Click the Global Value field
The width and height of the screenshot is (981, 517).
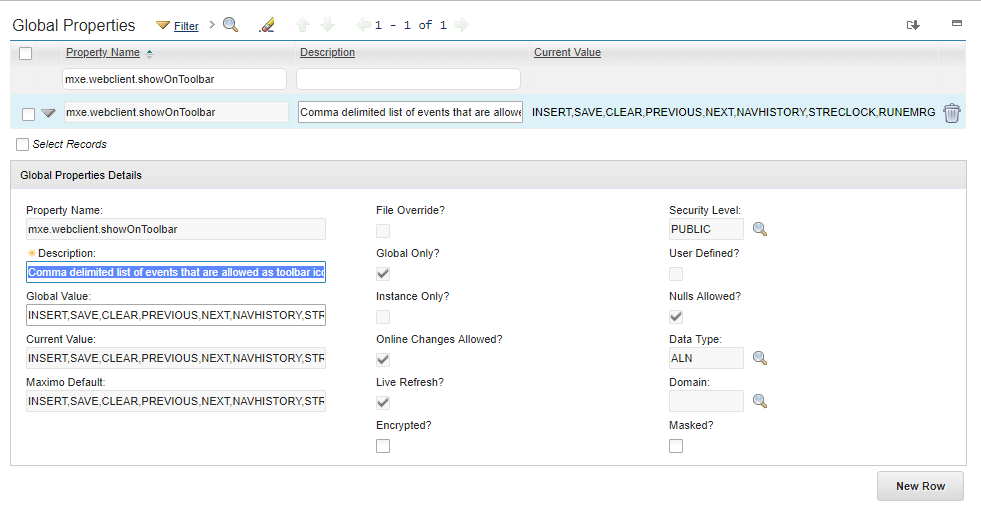coord(176,315)
